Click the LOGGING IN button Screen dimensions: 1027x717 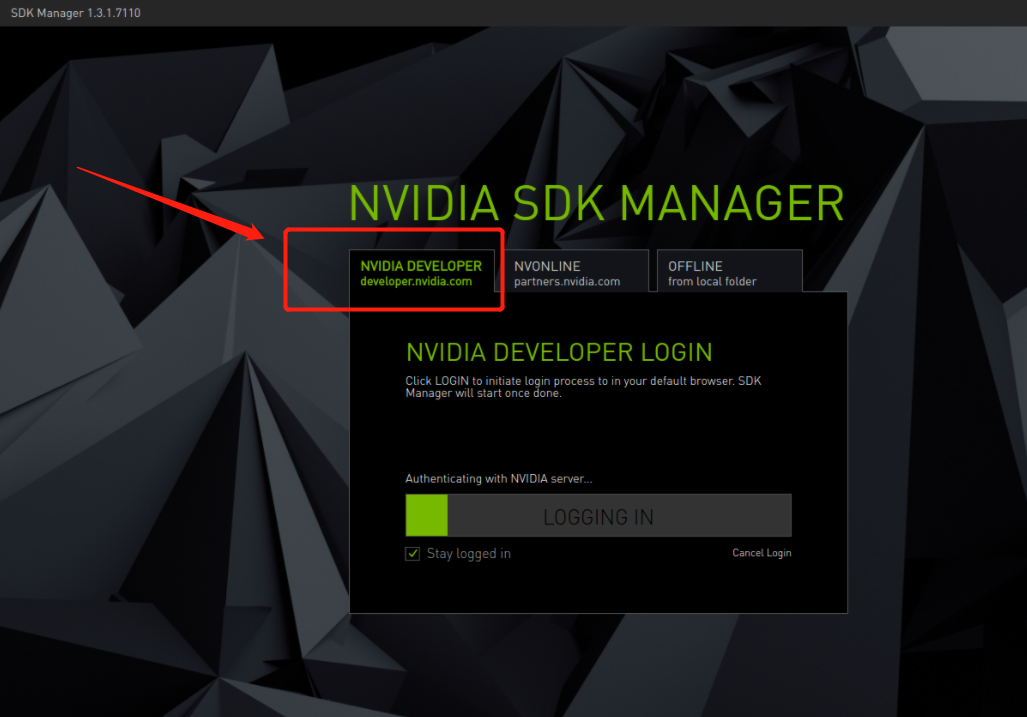[599, 516]
